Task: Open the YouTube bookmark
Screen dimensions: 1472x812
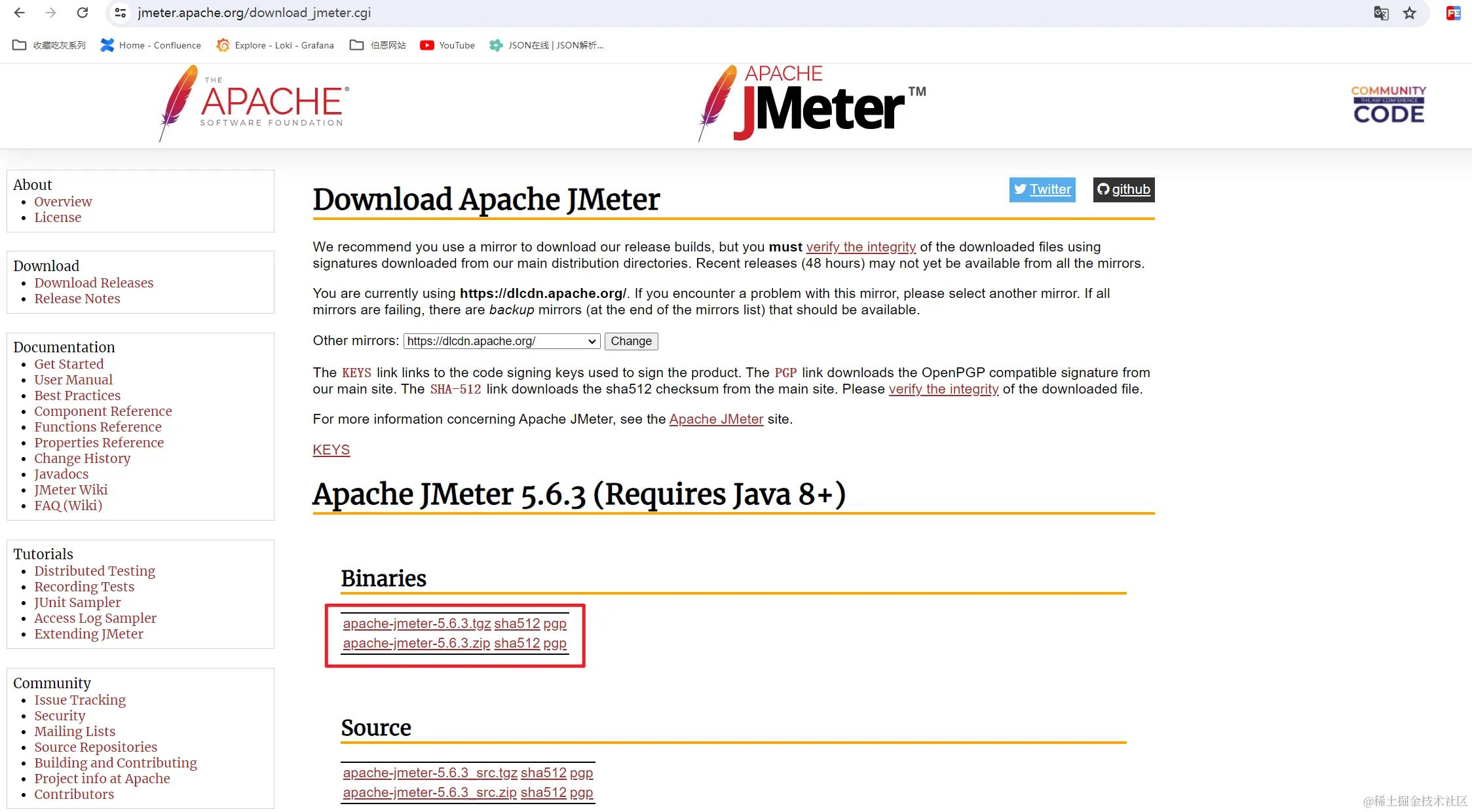Action: click(x=447, y=45)
